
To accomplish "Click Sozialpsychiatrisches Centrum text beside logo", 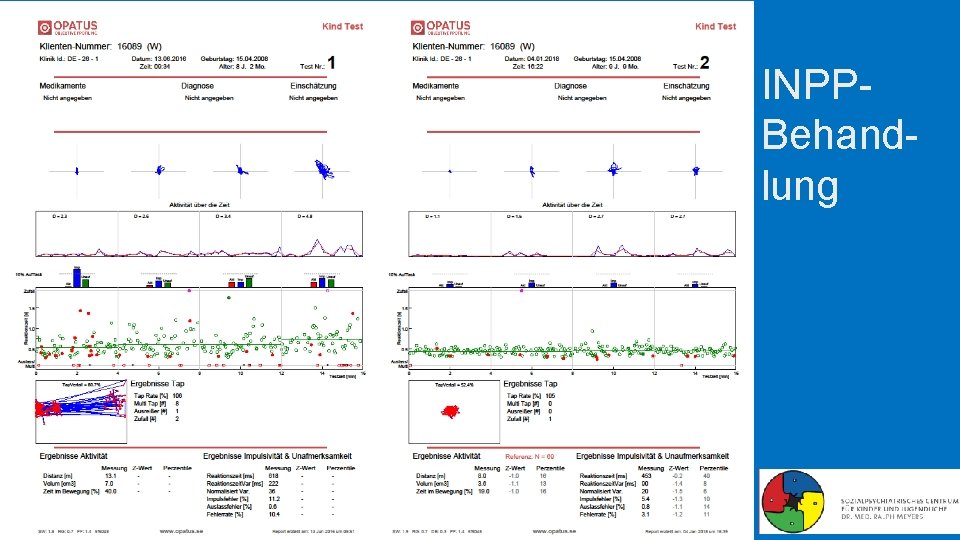I will coord(899,509).
